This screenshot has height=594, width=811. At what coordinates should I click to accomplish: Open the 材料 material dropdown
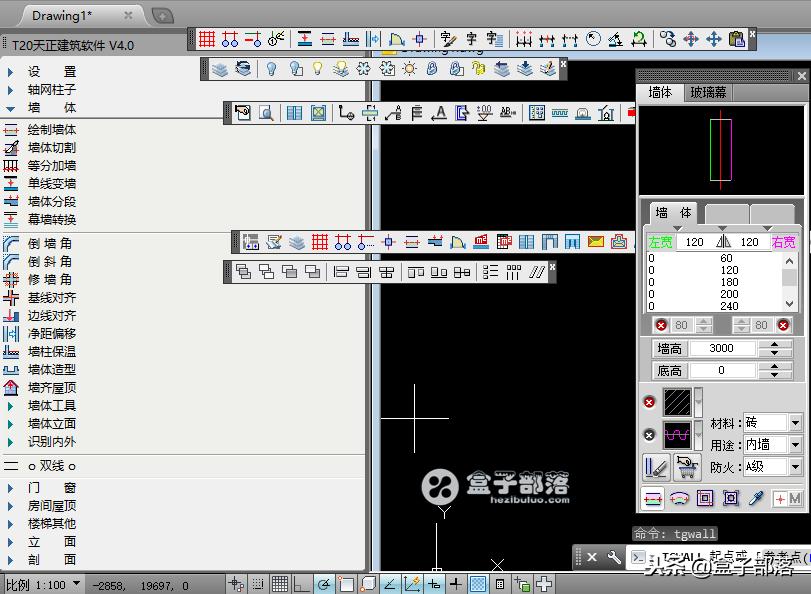coord(795,423)
